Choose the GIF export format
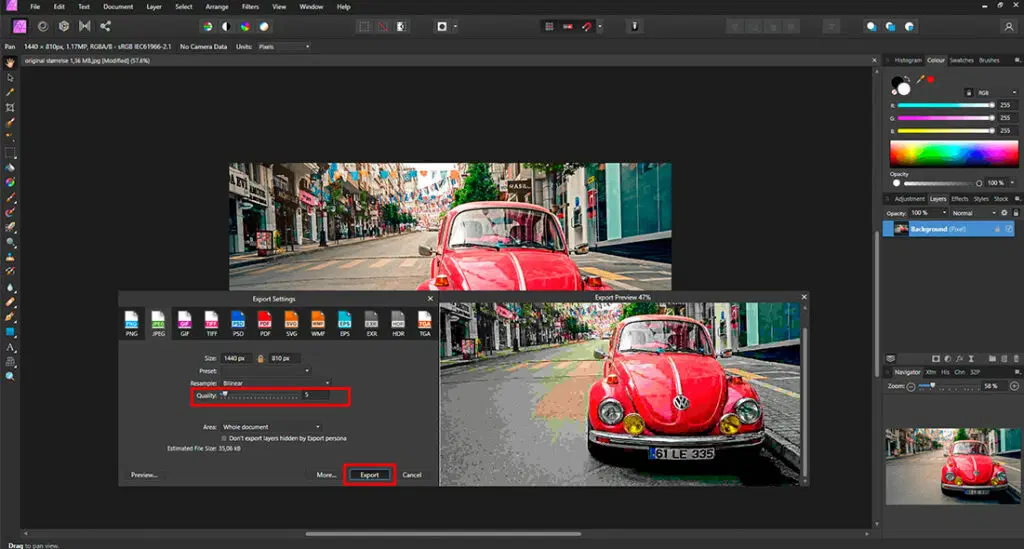The image size is (1024, 549). 185,323
